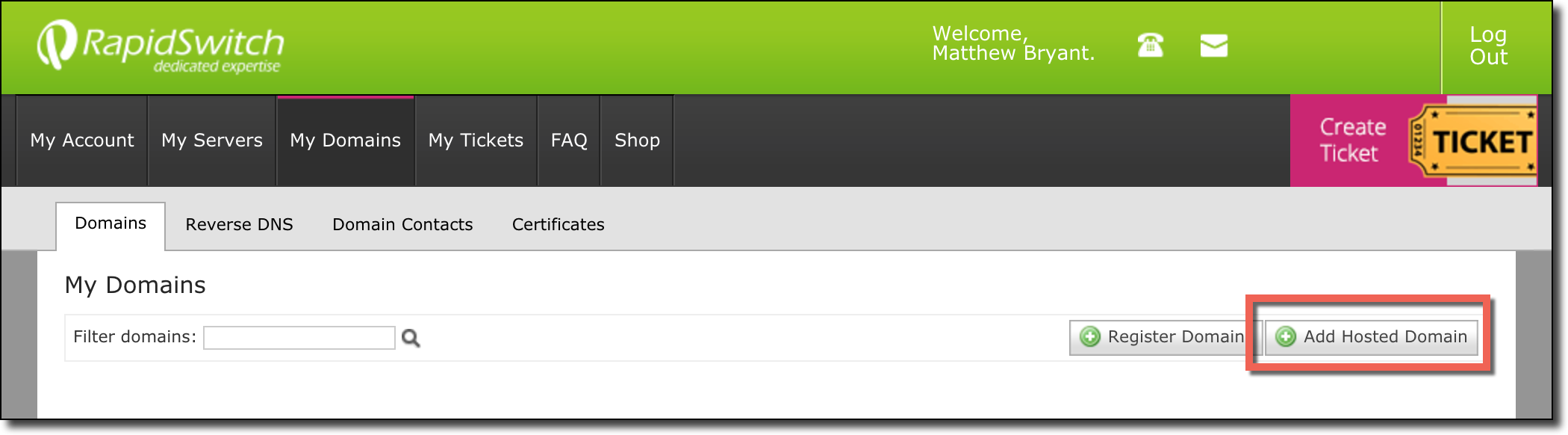Switch to the Reverse DNS tab
This screenshot has width=1568, height=435.
239,224
